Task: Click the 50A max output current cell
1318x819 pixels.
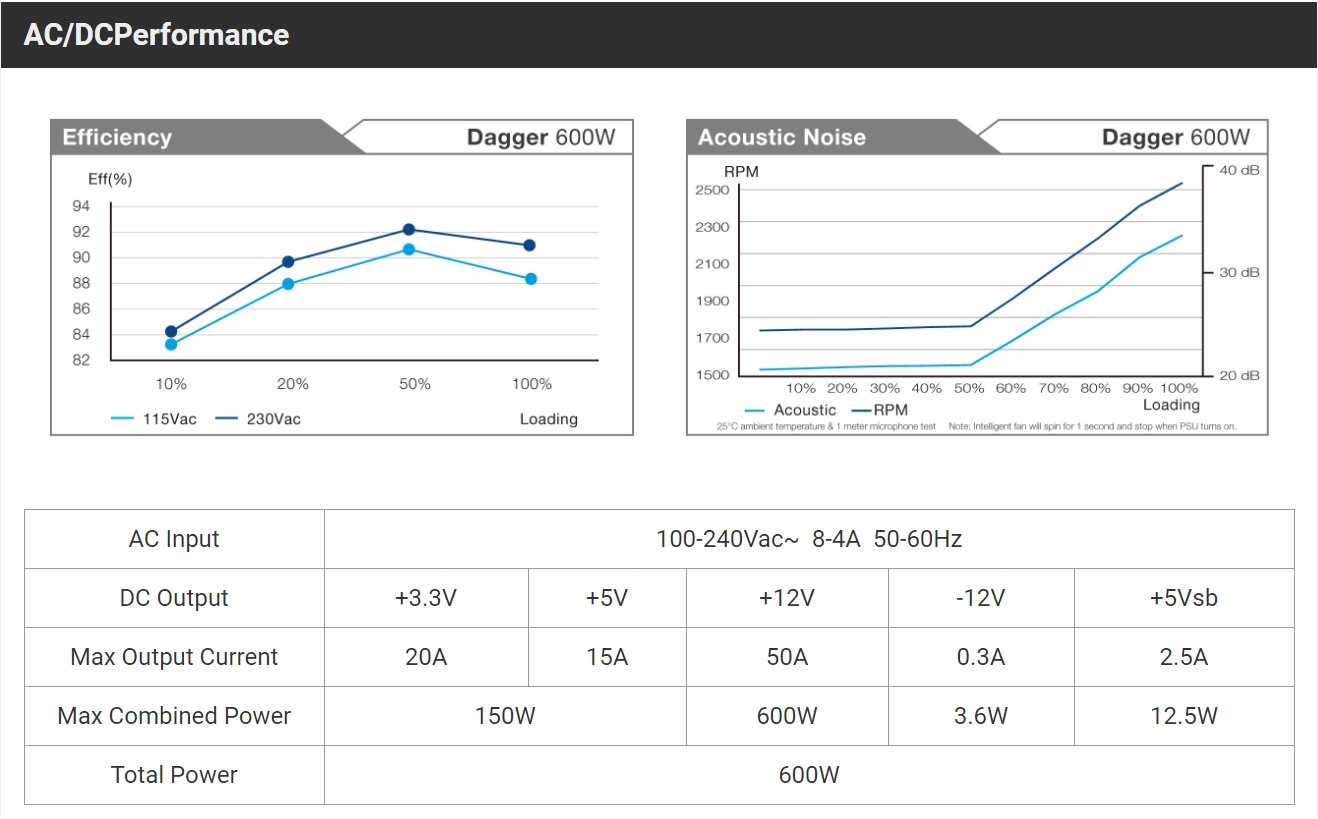Action: point(787,657)
